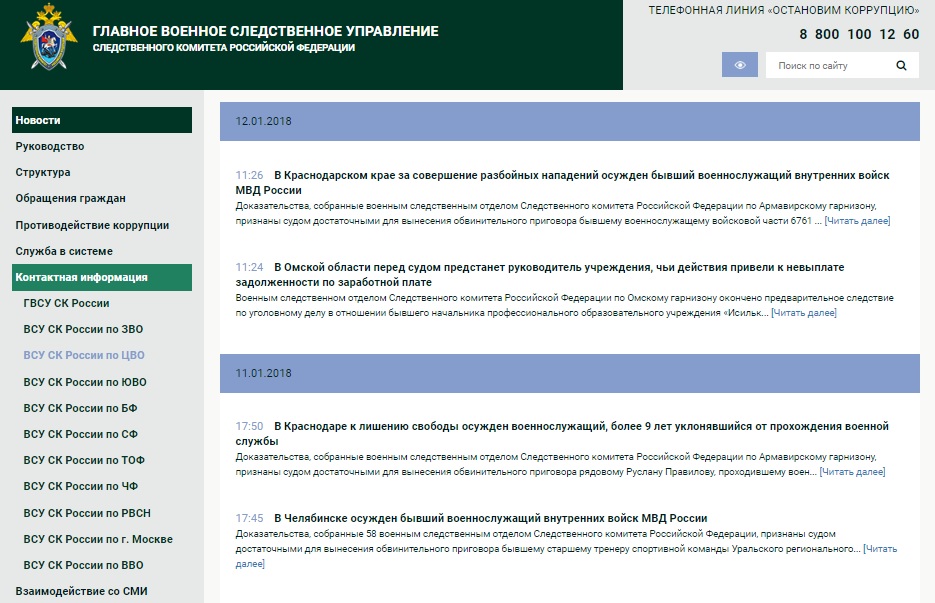The height and width of the screenshot is (603, 935).
Task: Open "ВСУ СК России по ЦВО" link
Action: (x=84, y=355)
